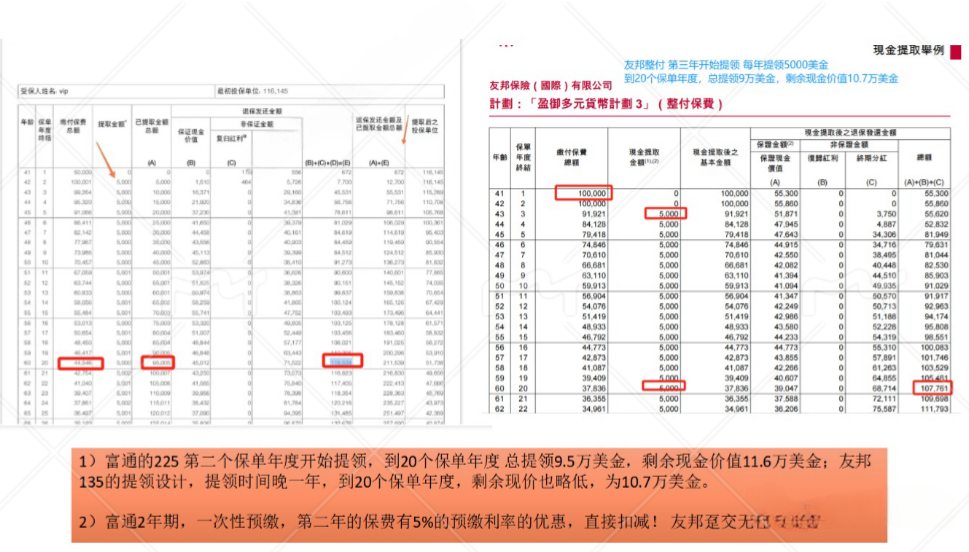
Task: Click the '盈御多元貨幣計劃 3' plan title line
Action: pyautogui.click(x=606, y=103)
